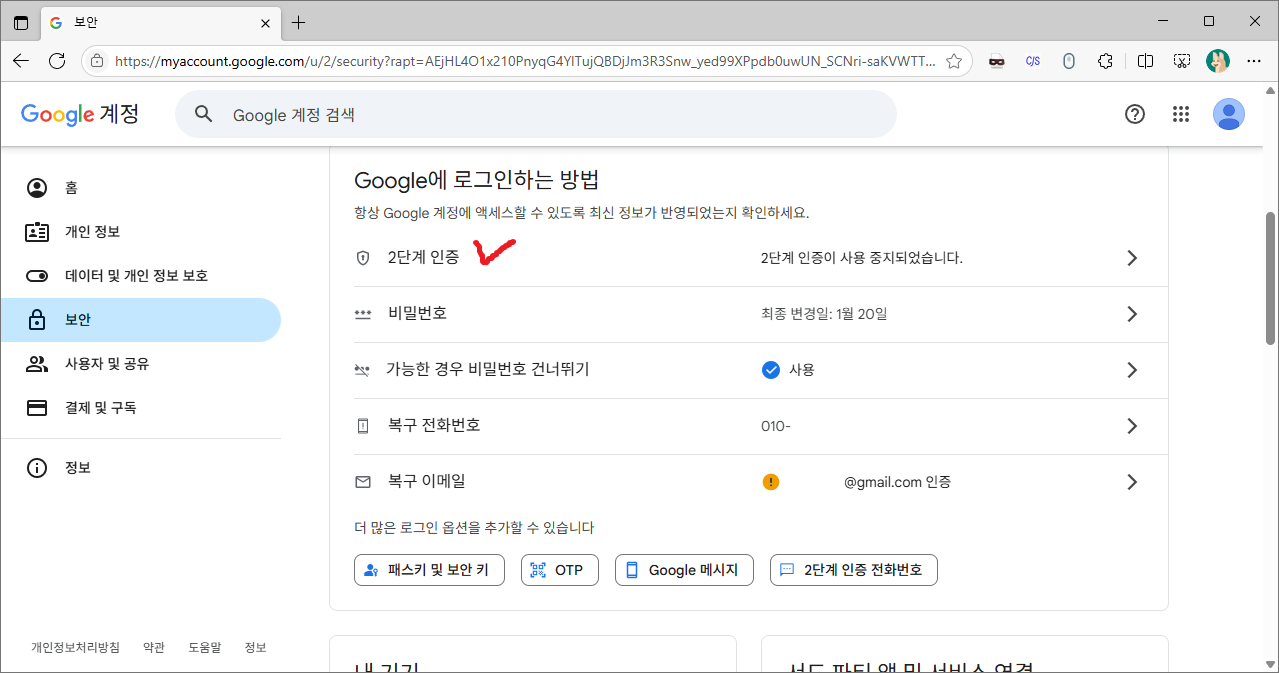
Task: Click the Edge browser profile picture
Action: tap(1218, 61)
